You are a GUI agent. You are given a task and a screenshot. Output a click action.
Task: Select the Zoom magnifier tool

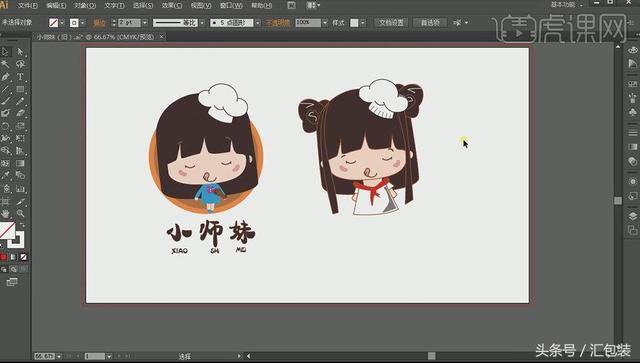pos(20,213)
